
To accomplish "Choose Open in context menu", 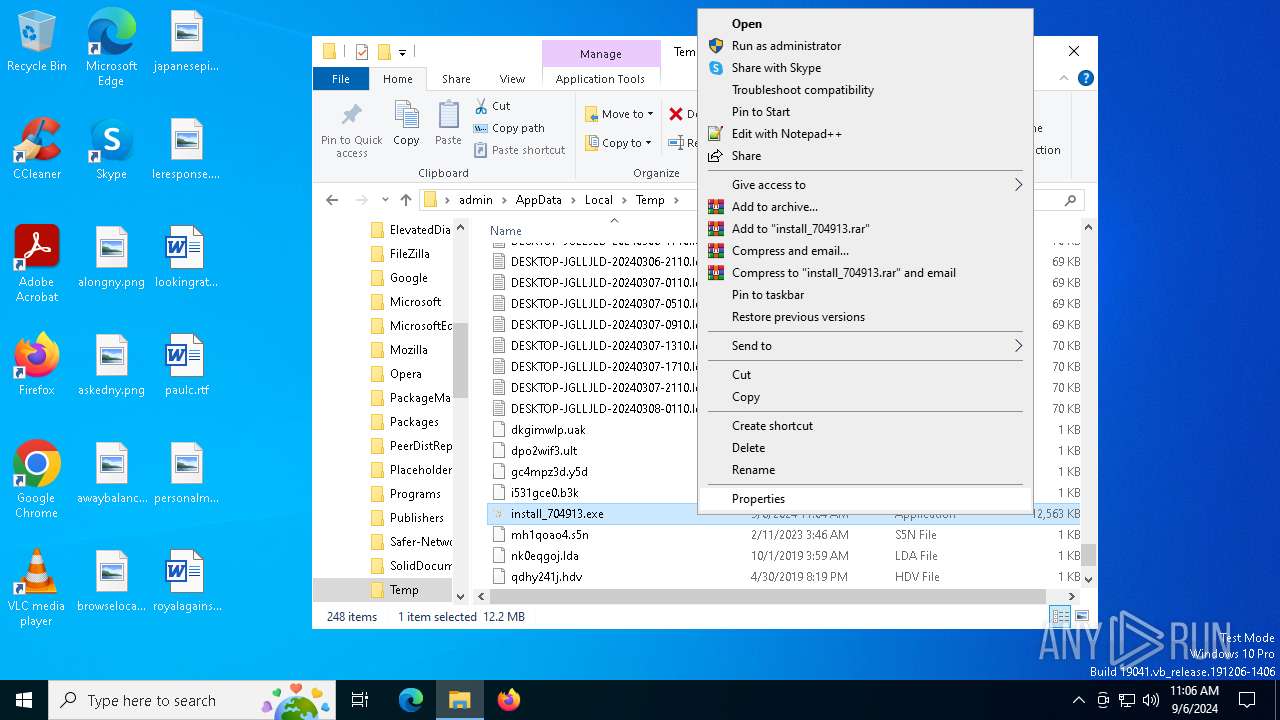I will point(865,23).
